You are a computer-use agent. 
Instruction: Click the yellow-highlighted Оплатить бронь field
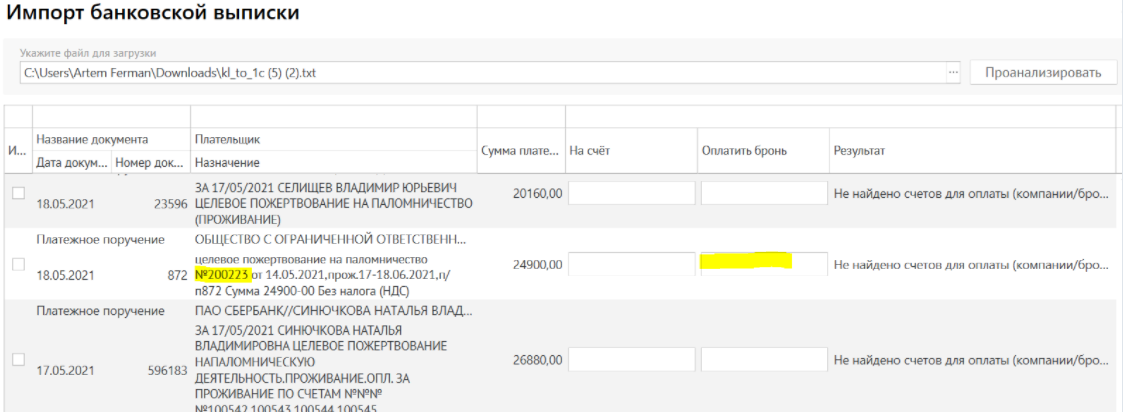(x=763, y=264)
